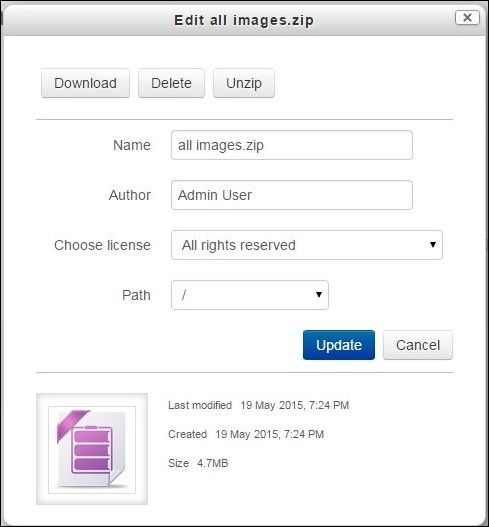Click the 'Author' field label
Image resolution: width=489 pixels, height=527 pixels.
[130, 195]
